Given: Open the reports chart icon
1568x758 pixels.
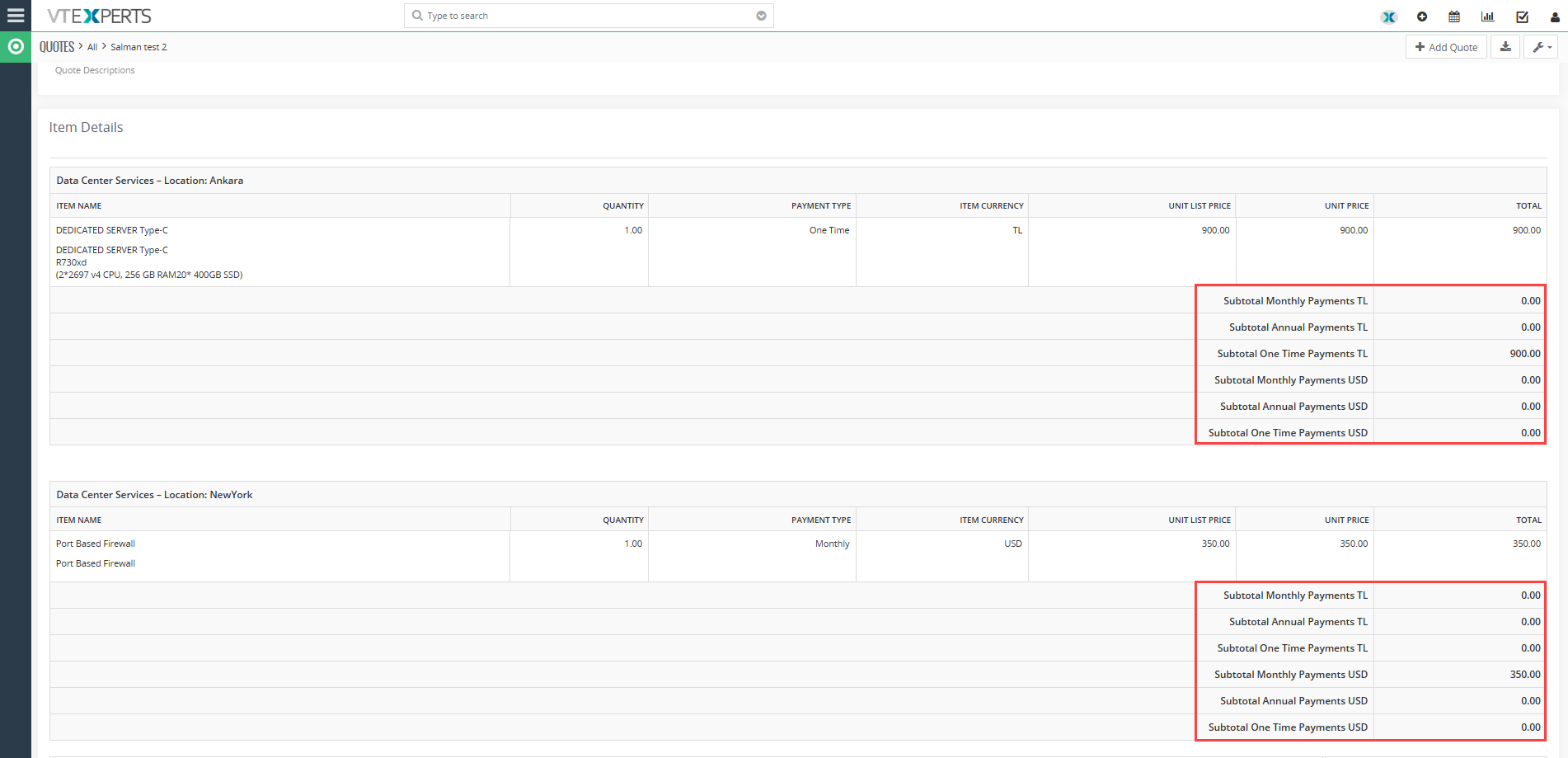Looking at the screenshot, I should pos(1488,16).
